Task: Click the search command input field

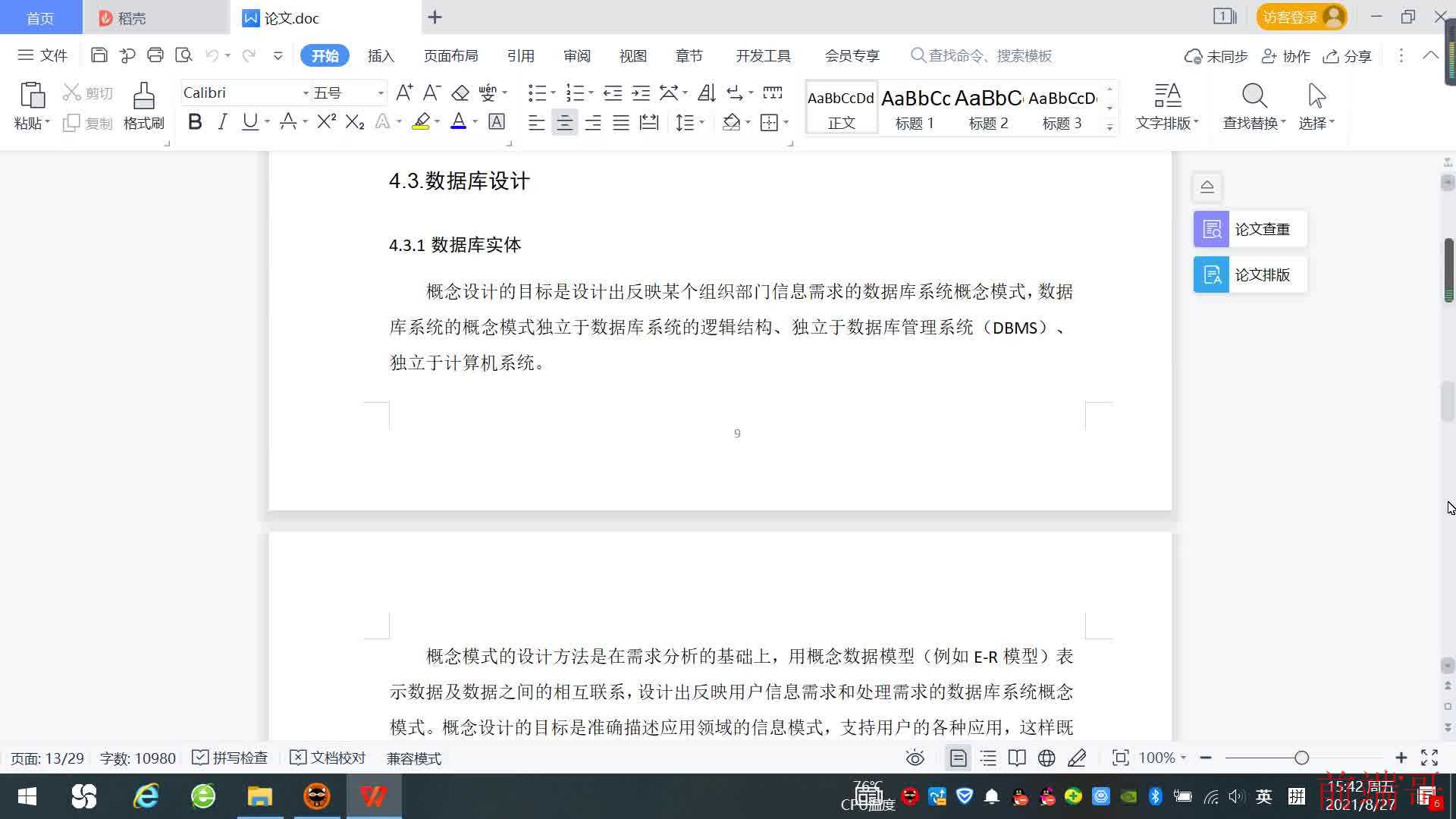Action: click(982, 55)
